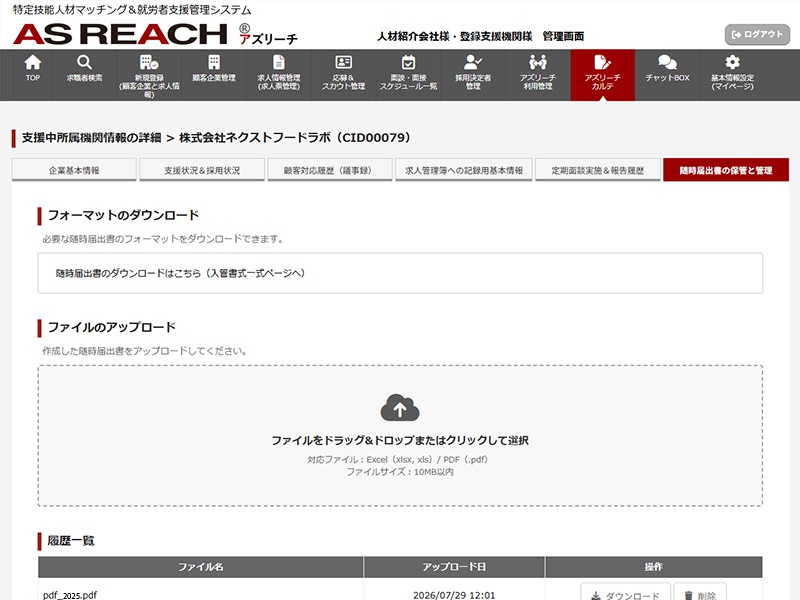Open 求人情報管理 document icon
The image size is (800, 600).
click(279, 62)
